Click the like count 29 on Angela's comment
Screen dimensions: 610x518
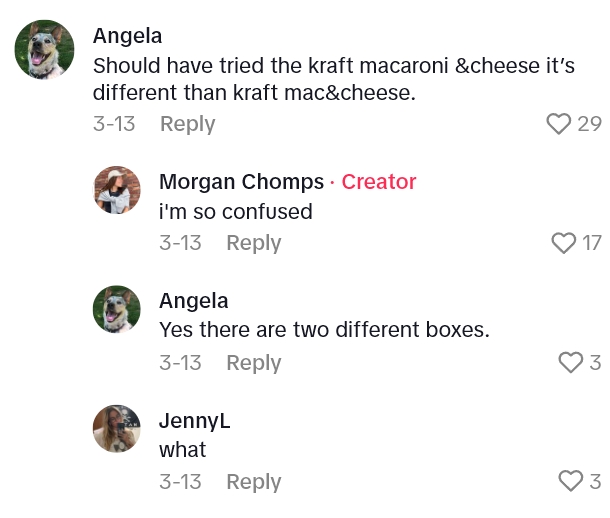click(589, 124)
